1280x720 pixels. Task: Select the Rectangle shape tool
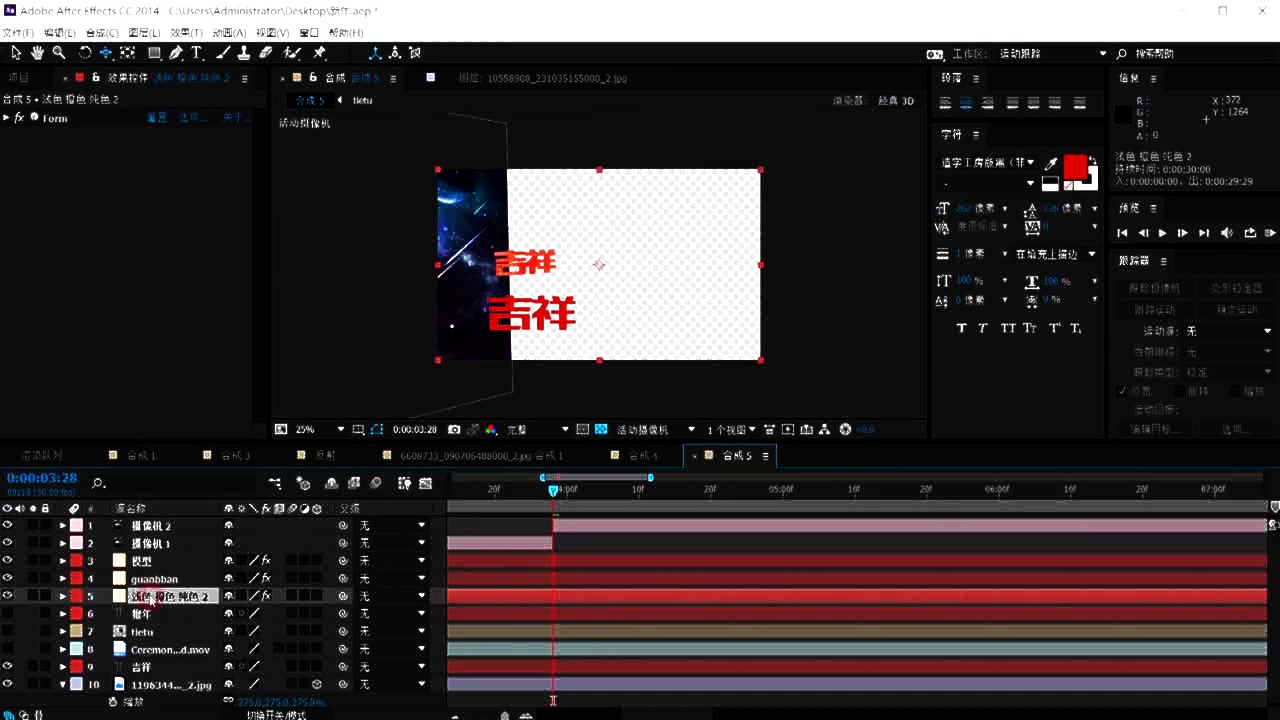[x=155, y=53]
